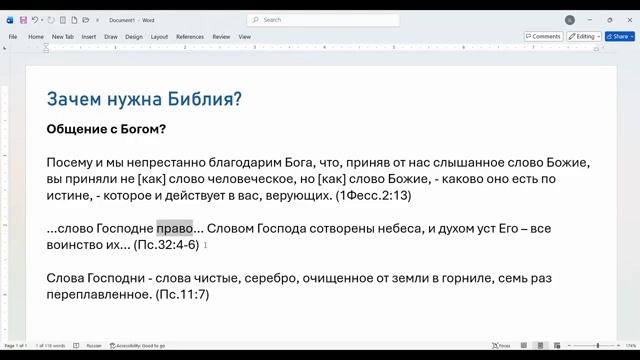Click the page layout icon beside Redo
The image size is (640, 360).
[x=63, y=20]
